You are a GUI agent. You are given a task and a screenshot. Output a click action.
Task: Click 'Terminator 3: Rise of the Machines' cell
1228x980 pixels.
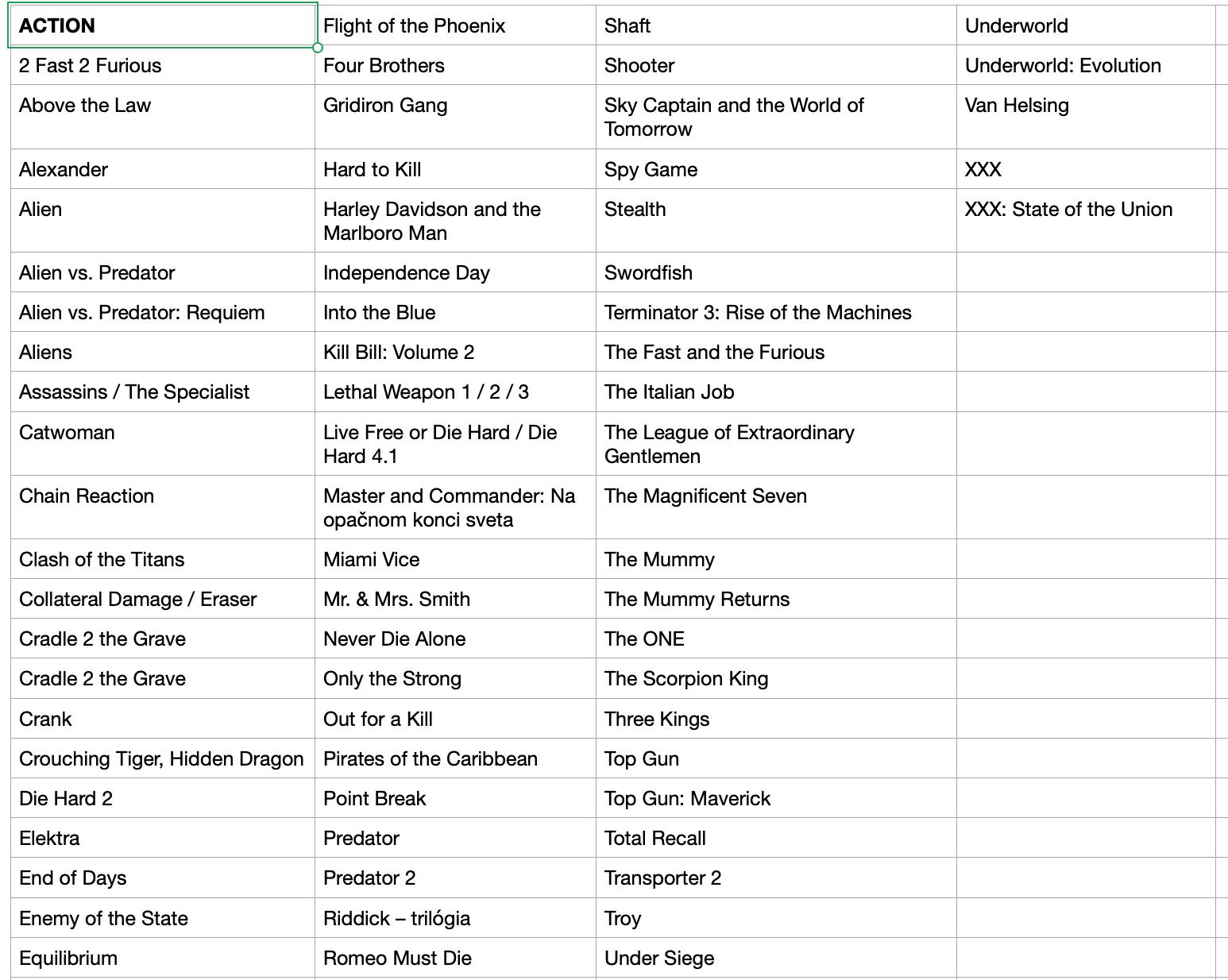775,312
